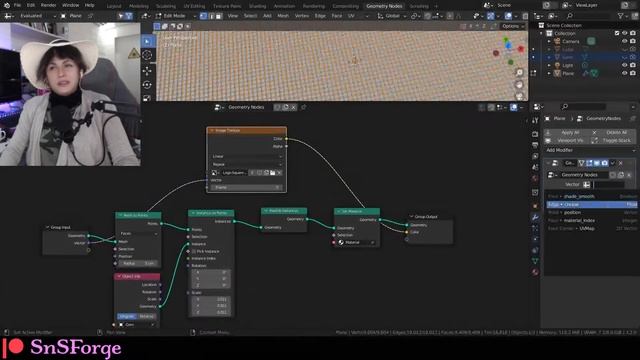
Task: Click the viewport navigation gizmo
Action: pyautogui.click(x=509, y=51)
